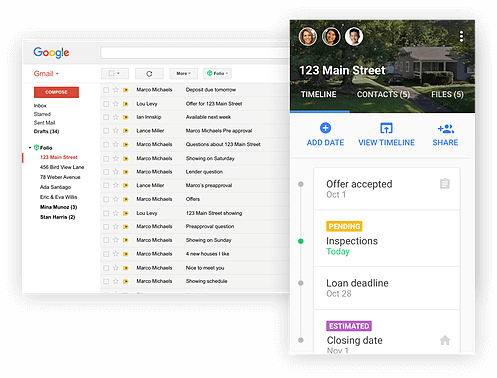Star the Preapproval question email
The width and height of the screenshot is (497, 378).
point(116,227)
